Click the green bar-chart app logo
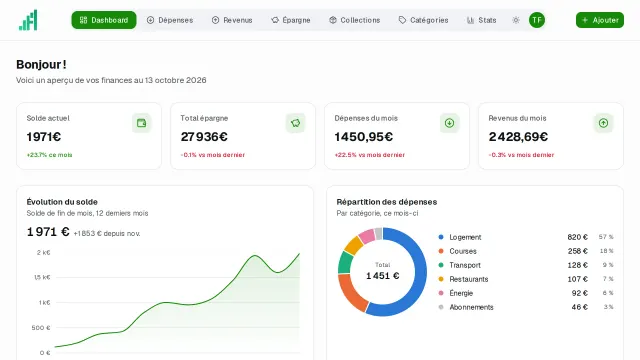This screenshot has height=360, width=640. [28, 20]
